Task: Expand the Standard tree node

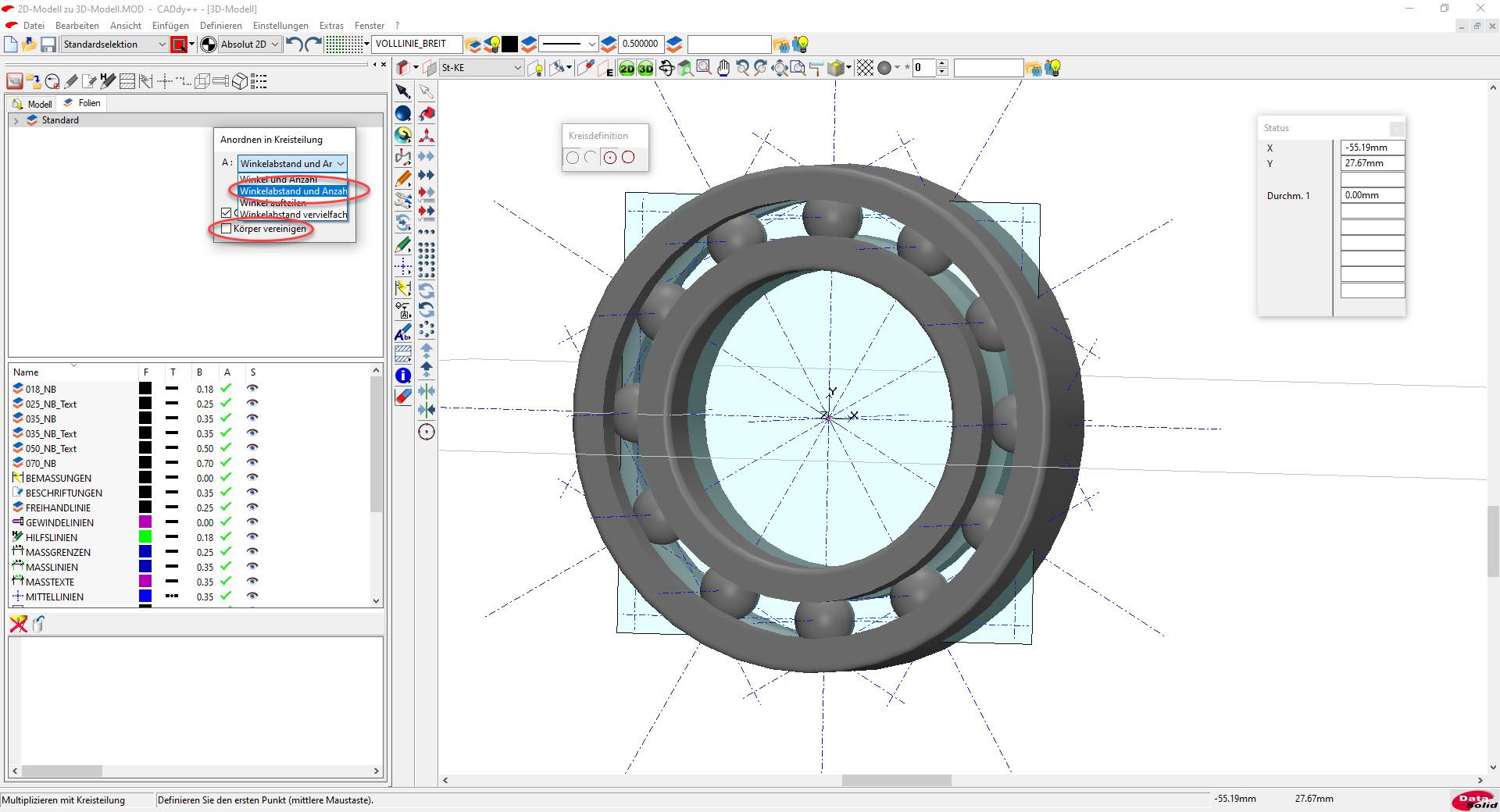Action: (16, 120)
